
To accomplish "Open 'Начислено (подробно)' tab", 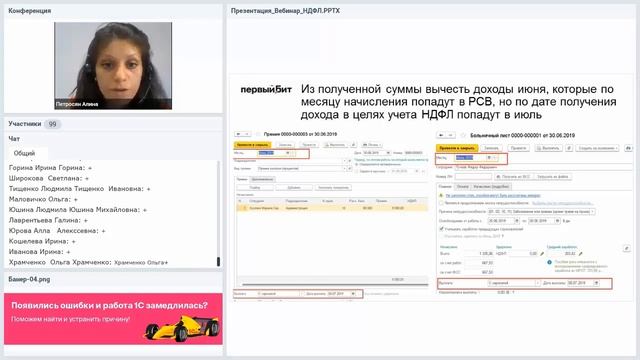I will tap(491, 187).
